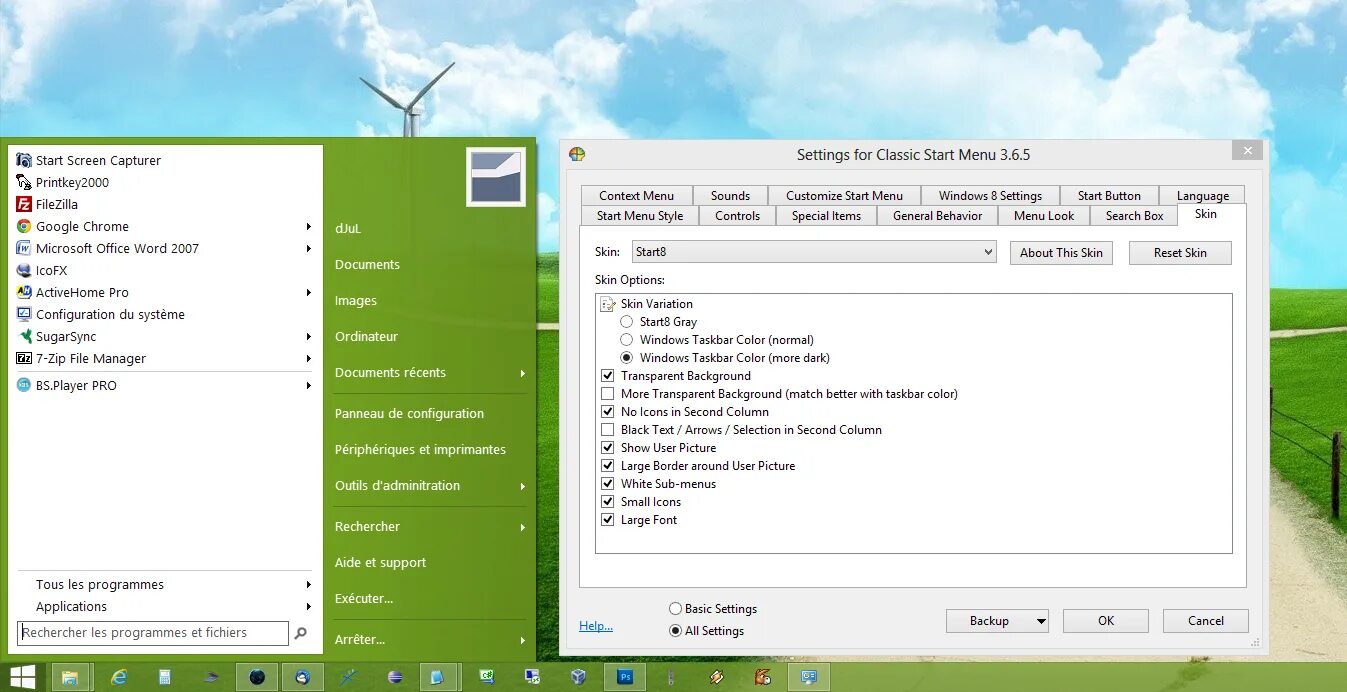Viewport: 1347px width, 692px height.
Task: Open the Backup button dropdown arrow
Action: (1040, 621)
